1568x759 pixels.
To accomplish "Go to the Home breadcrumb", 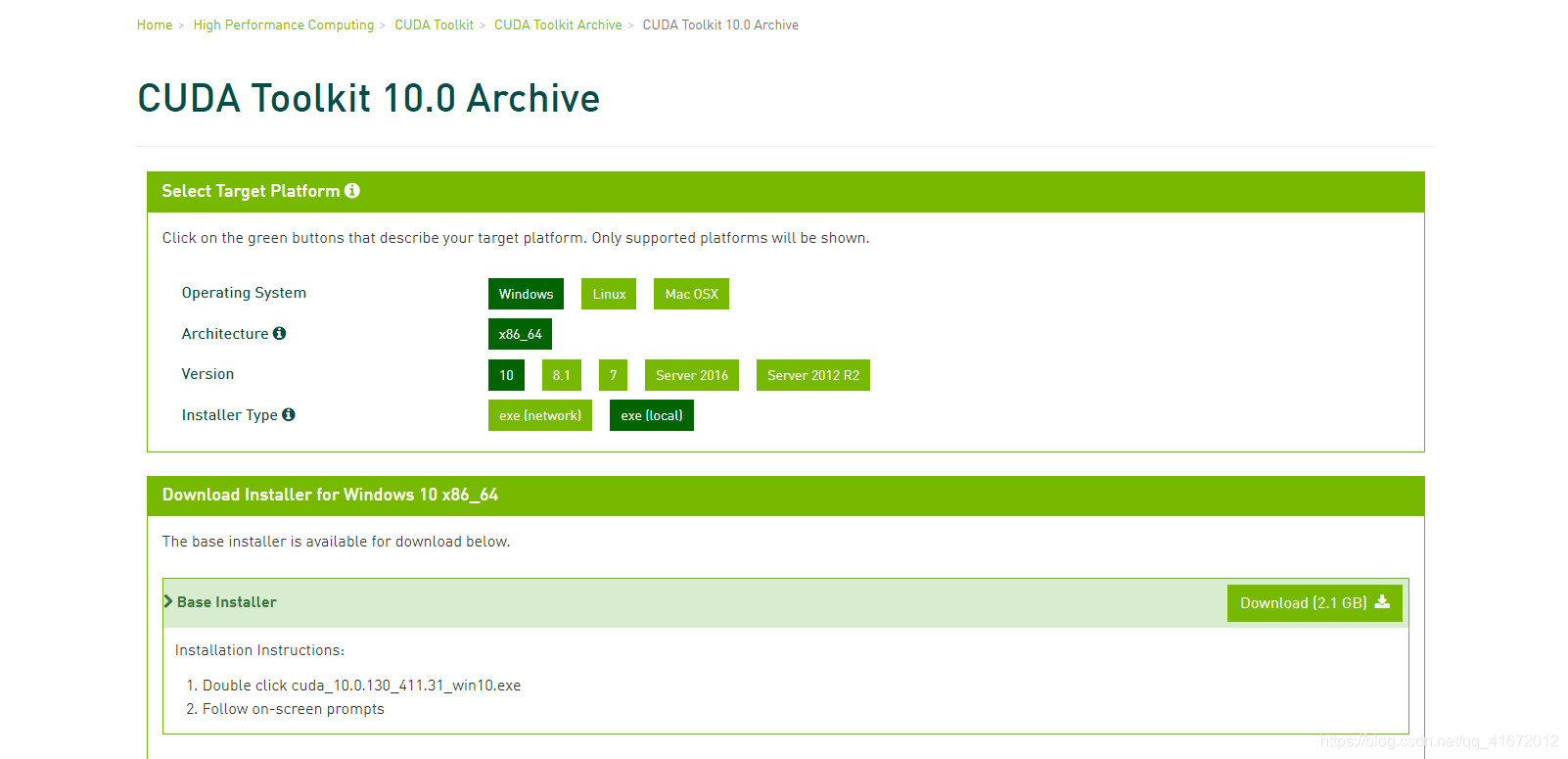I will (x=155, y=24).
